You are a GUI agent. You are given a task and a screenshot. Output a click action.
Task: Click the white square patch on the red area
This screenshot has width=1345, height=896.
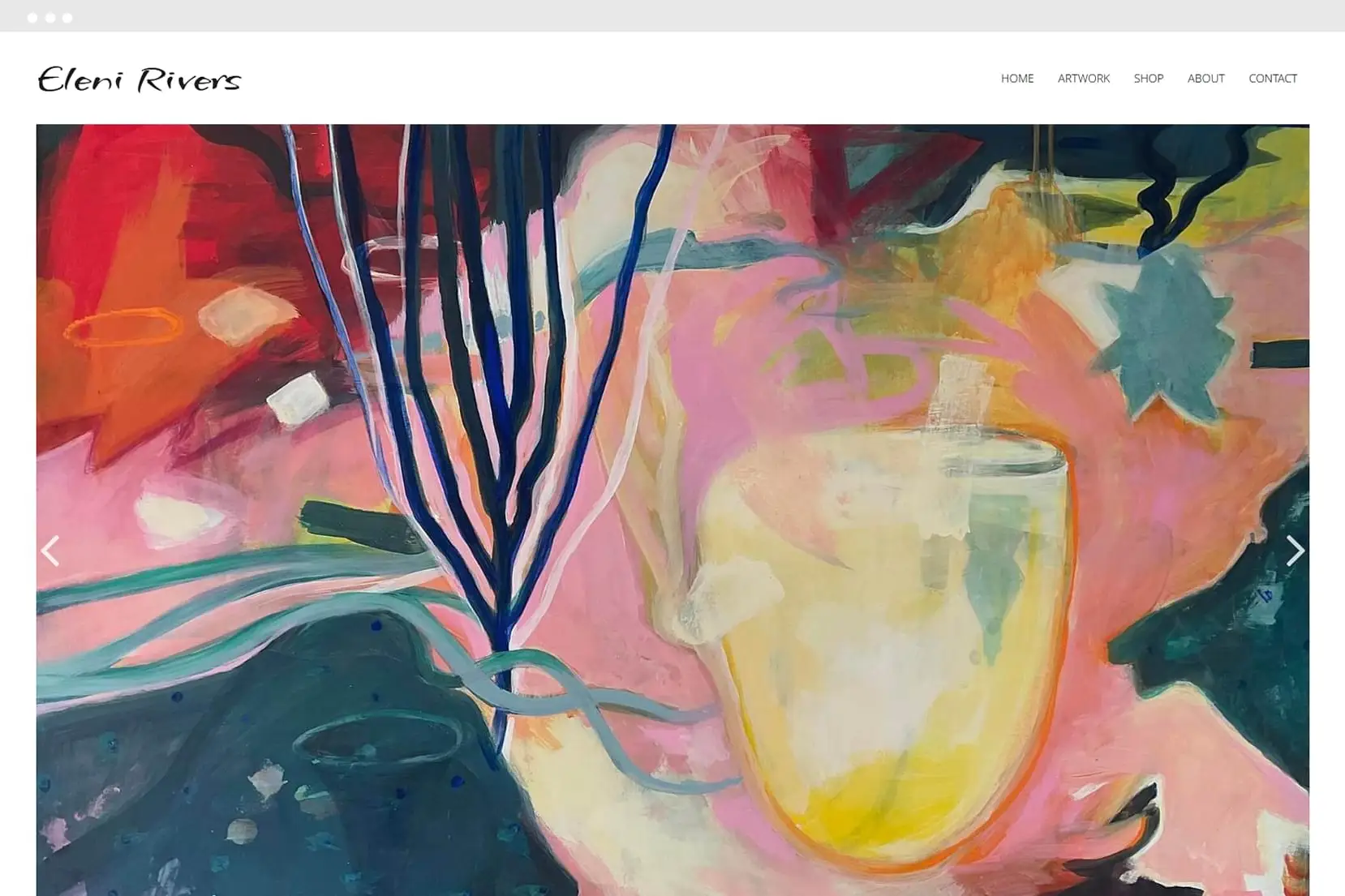coord(297,399)
